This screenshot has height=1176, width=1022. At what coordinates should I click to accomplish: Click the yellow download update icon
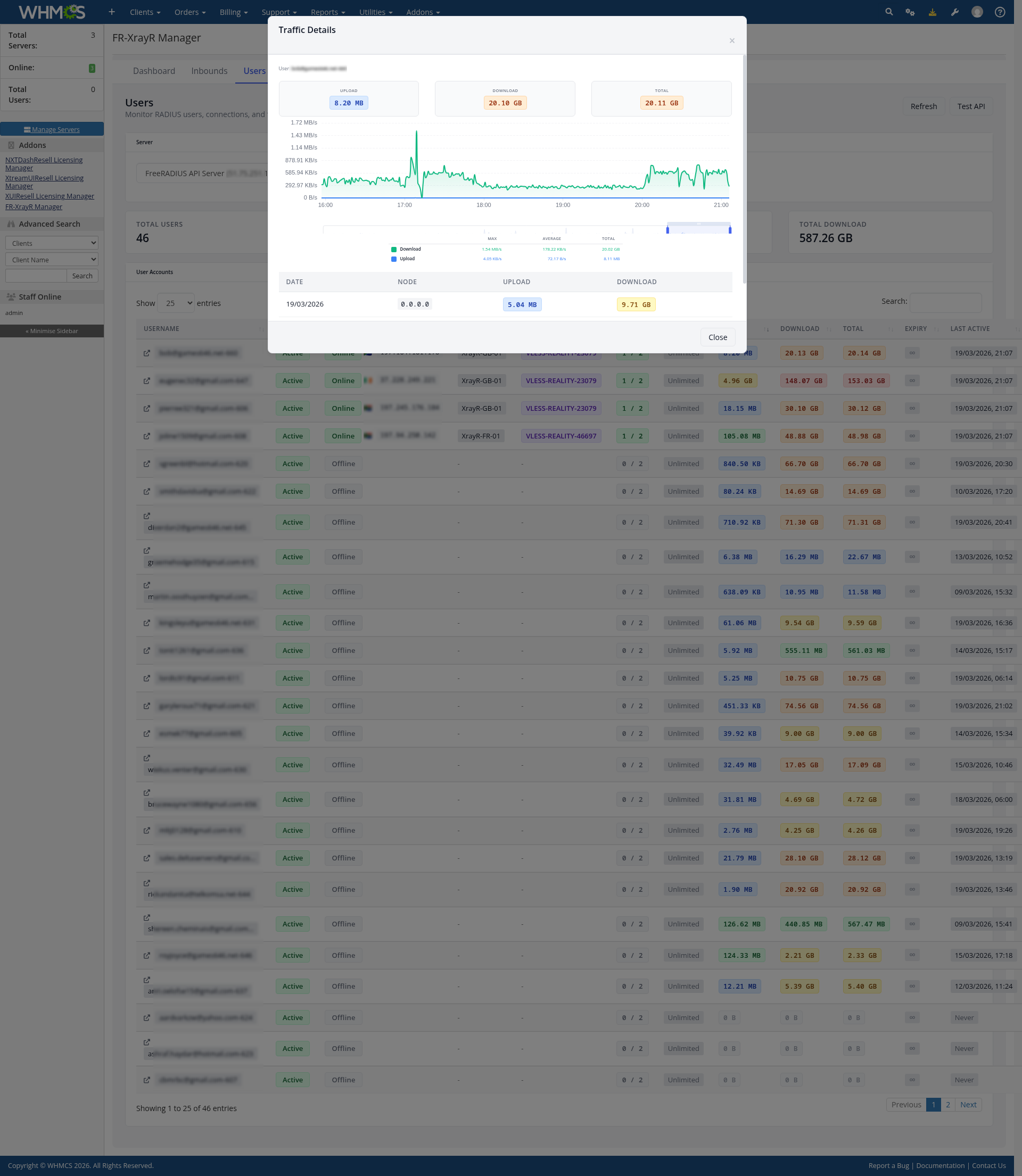point(933,12)
